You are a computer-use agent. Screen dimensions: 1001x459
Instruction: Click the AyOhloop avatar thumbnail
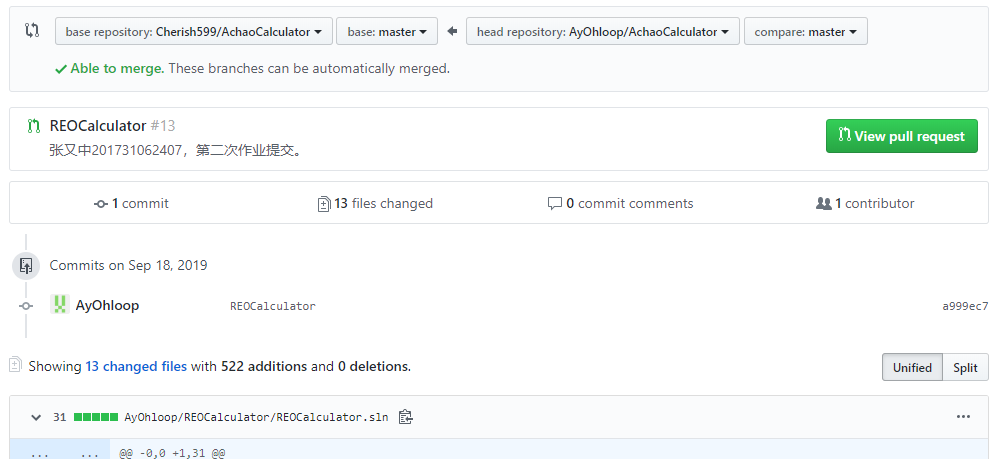pos(60,305)
